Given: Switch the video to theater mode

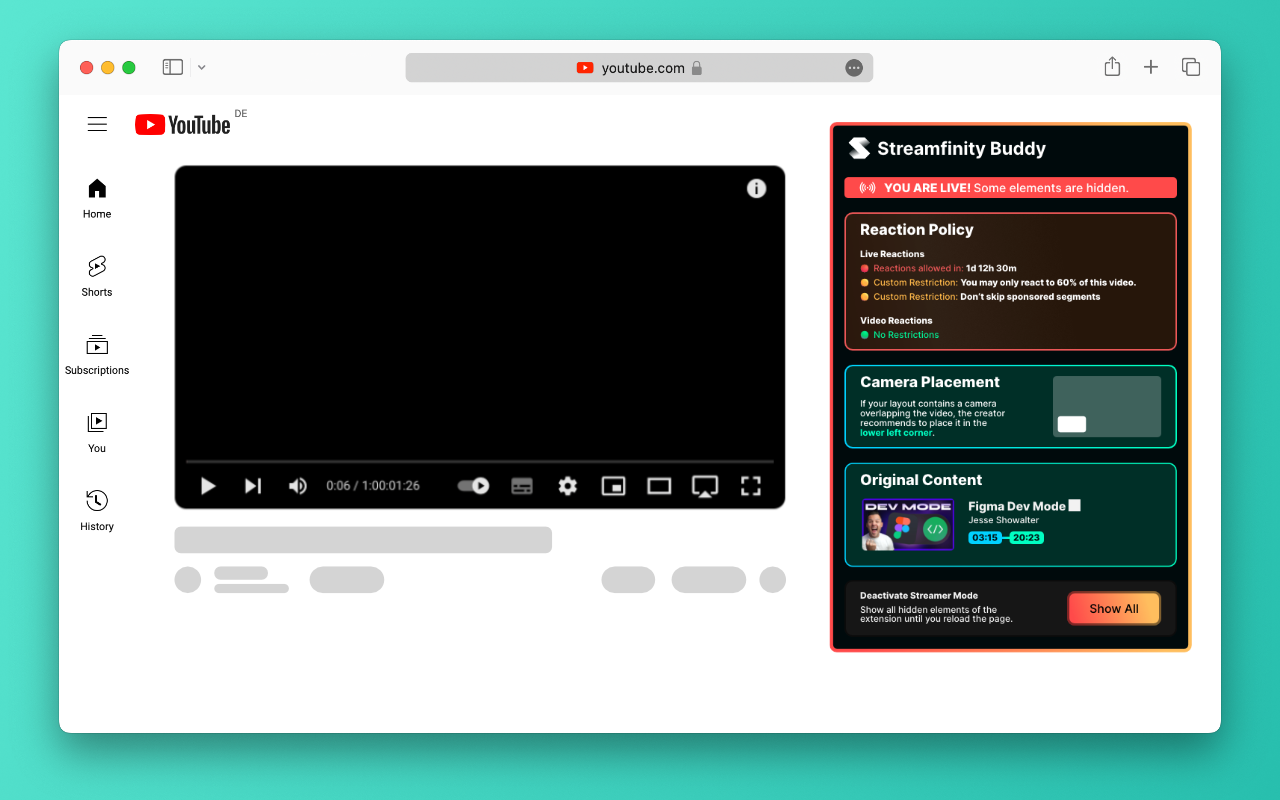Looking at the screenshot, I should (x=658, y=486).
